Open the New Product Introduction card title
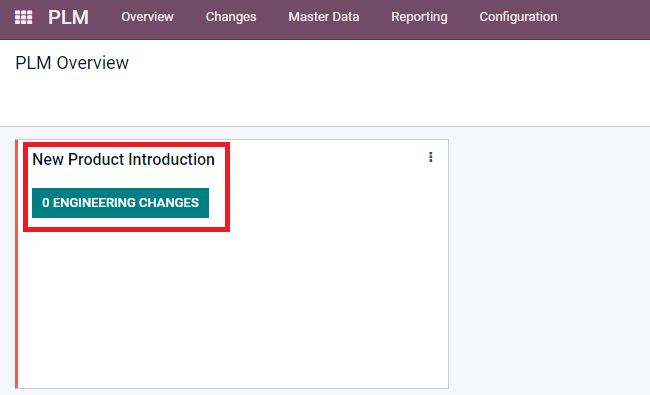The width and height of the screenshot is (650, 395). [x=124, y=160]
